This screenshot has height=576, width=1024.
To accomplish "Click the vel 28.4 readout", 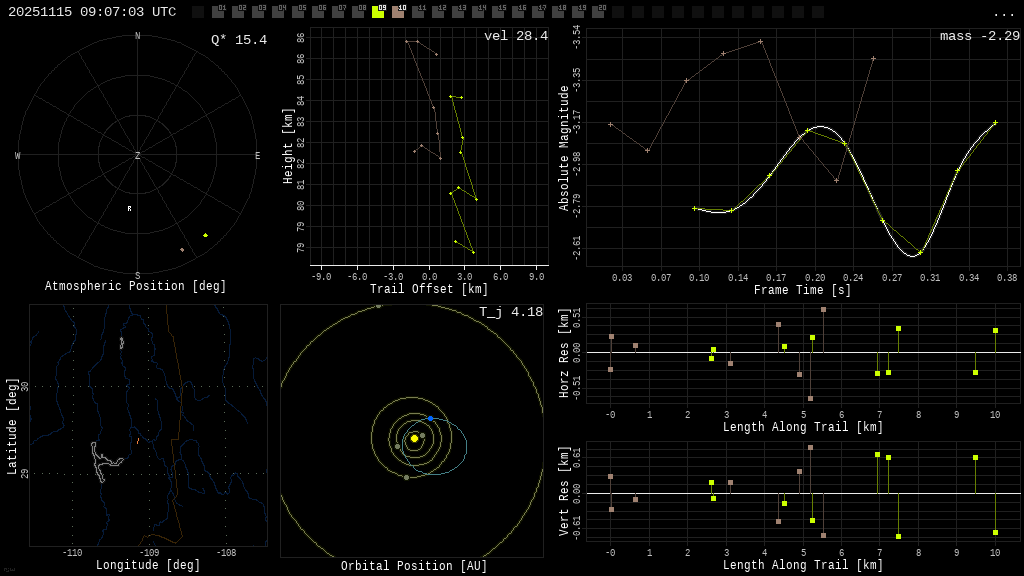I will [516, 36].
